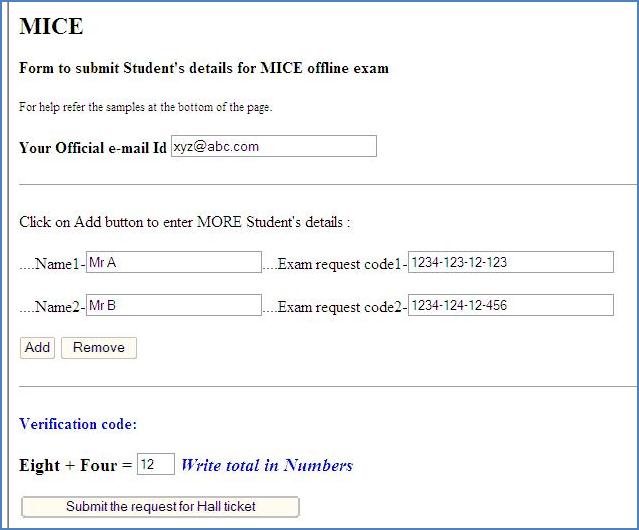The width and height of the screenshot is (639, 530).
Task: Click the 'Eight + Four =' text
Action: click(x=76, y=465)
